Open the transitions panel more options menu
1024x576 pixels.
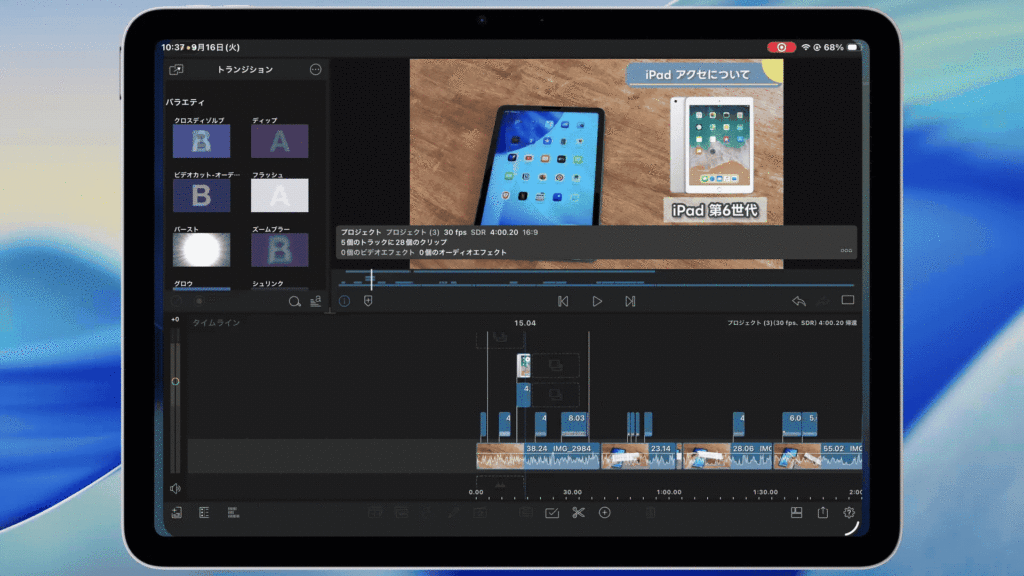click(x=315, y=69)
